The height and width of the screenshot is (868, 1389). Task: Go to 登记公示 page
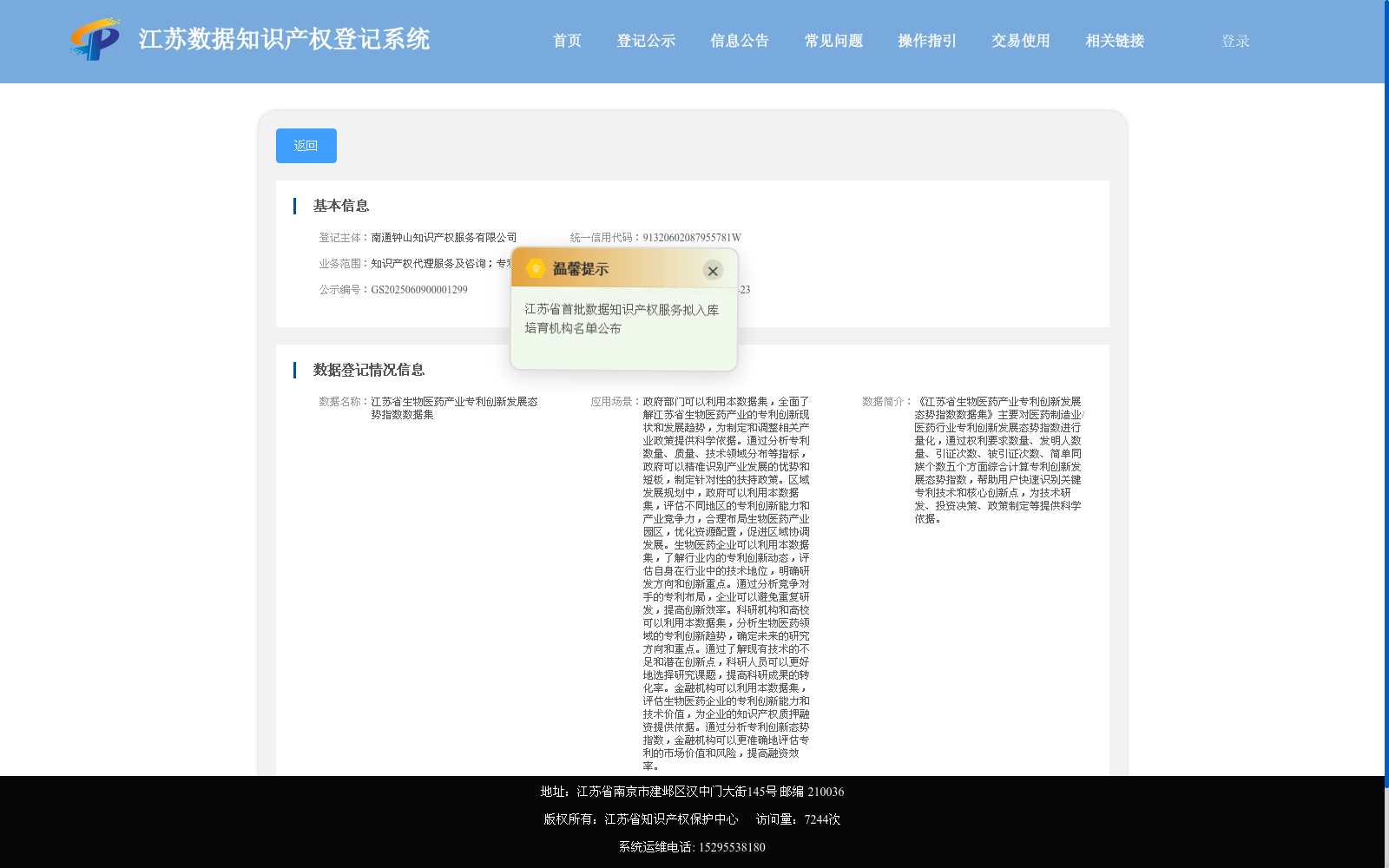click(x=646, y=41)
